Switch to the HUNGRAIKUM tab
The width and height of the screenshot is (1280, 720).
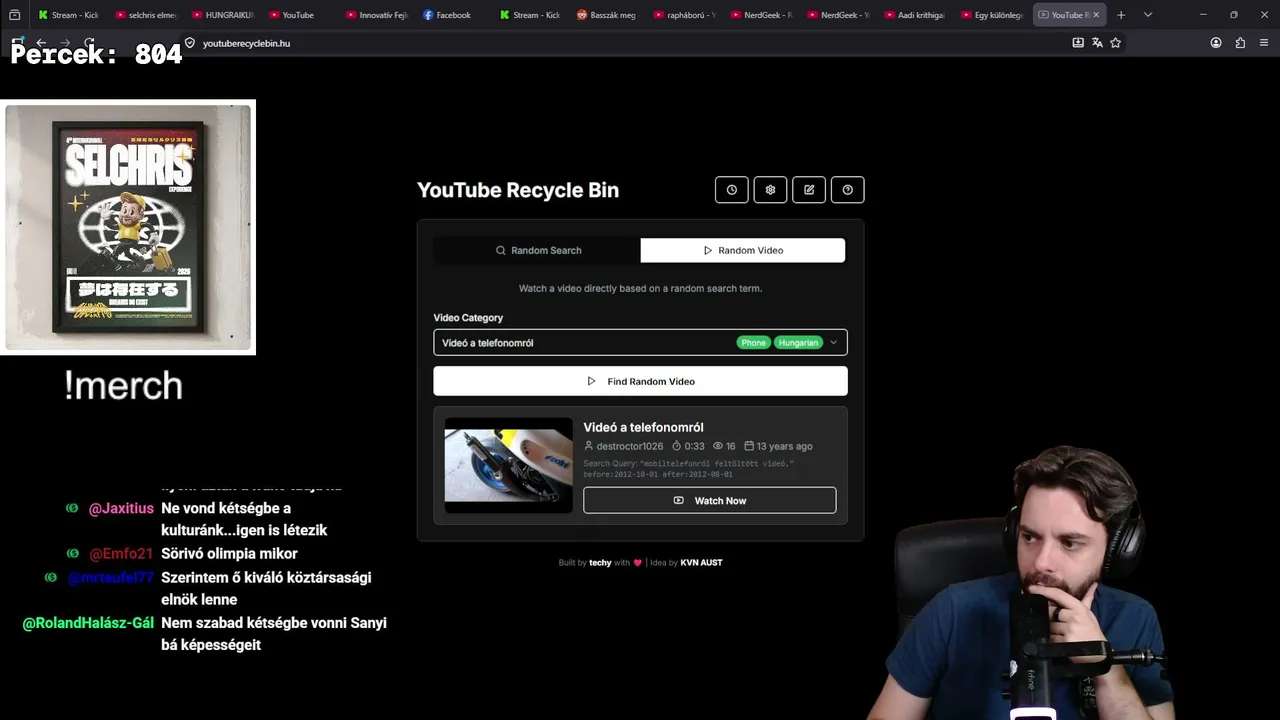(x=222, y=15)
